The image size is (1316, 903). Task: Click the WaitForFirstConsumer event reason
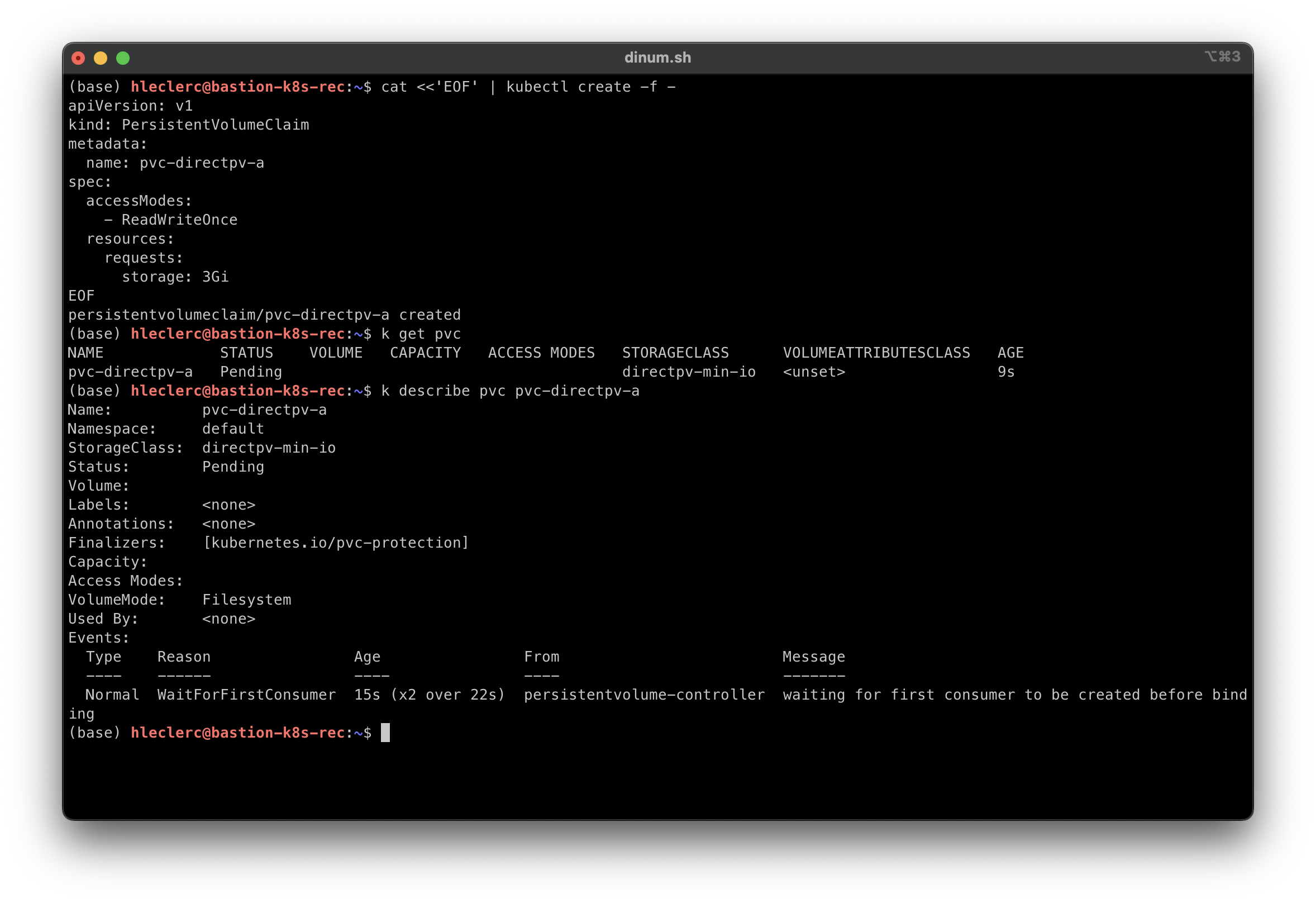pos(246,695)
